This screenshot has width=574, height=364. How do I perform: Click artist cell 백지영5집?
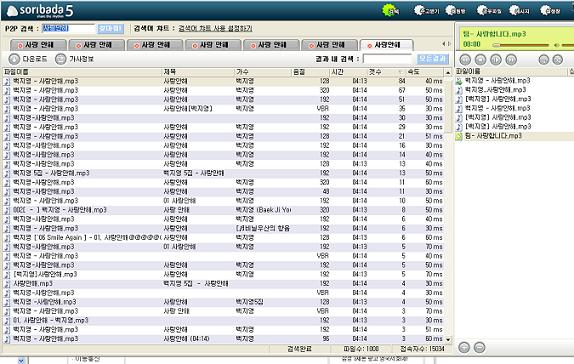pyautogui.click(x=249, y=302)
